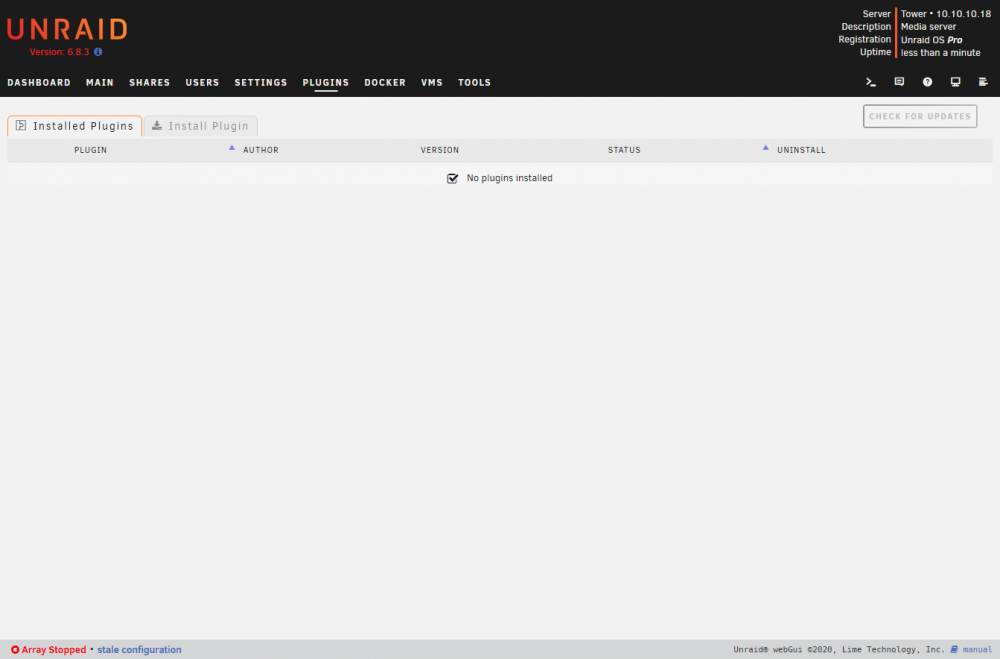
Task: Switch to the Install Plugin tab
Action: pos(201,126)
